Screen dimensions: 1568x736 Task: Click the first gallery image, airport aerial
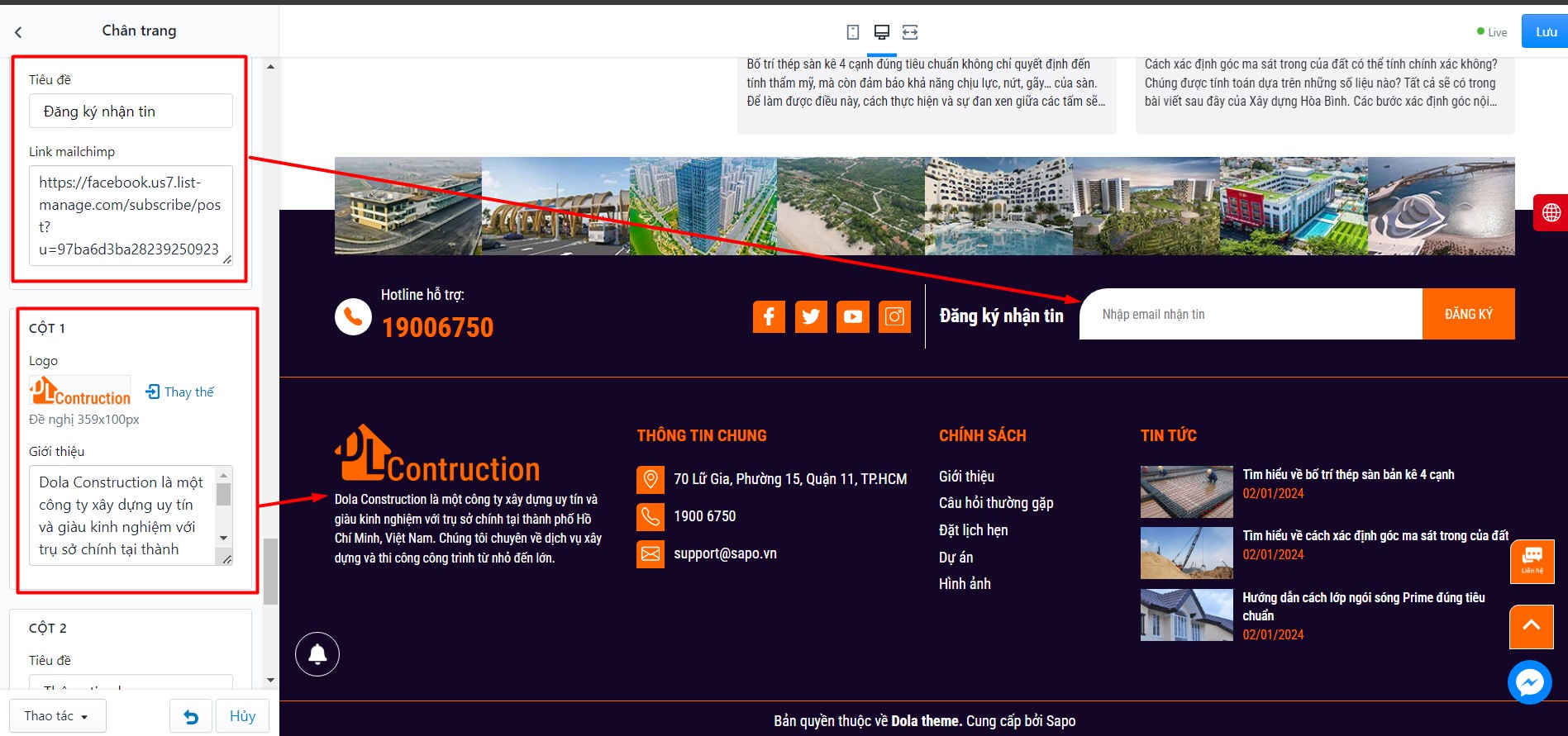(408, 206)
